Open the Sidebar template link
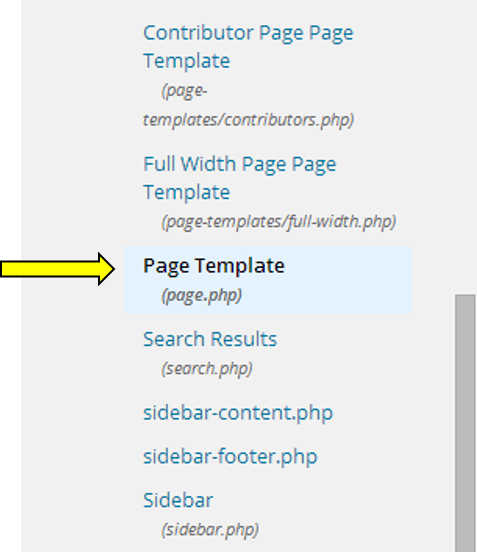477x552 pixels. (178, 500)
